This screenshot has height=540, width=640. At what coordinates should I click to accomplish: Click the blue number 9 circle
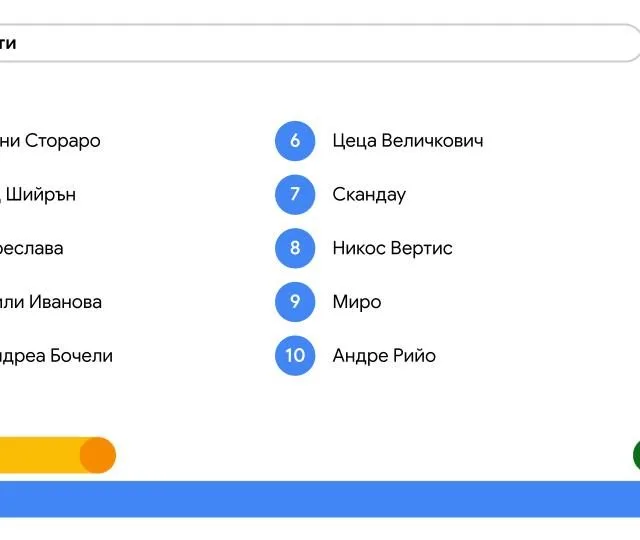(295, 302)
